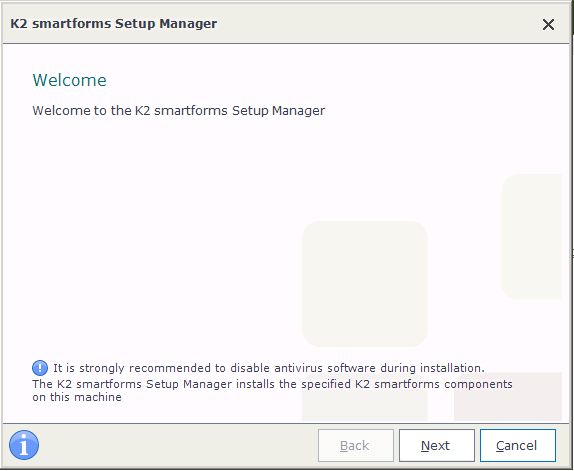Cancel the K2 smartforms setup
Screen dimensions: 574x471
coord(518,445)
